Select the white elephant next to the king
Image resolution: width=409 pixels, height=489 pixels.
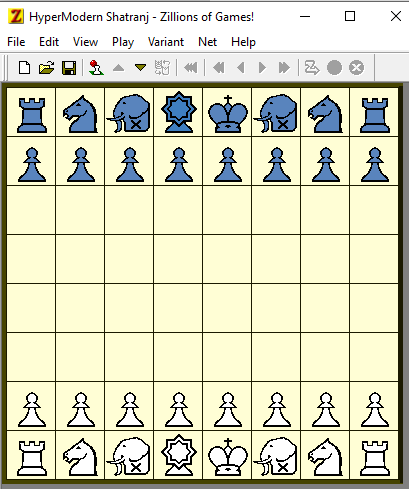(276, 456)
